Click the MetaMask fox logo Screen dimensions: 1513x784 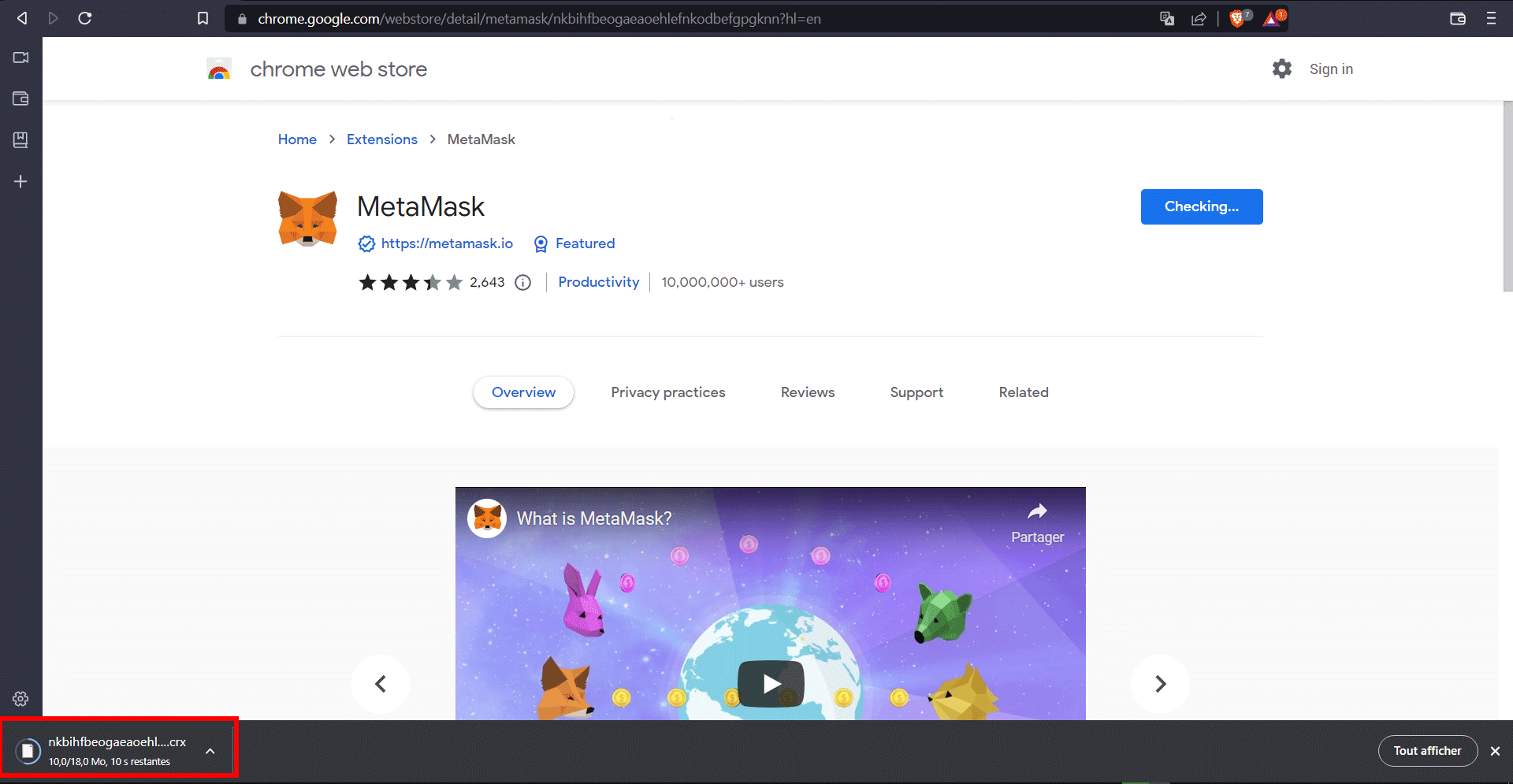[x=307, y=218]
